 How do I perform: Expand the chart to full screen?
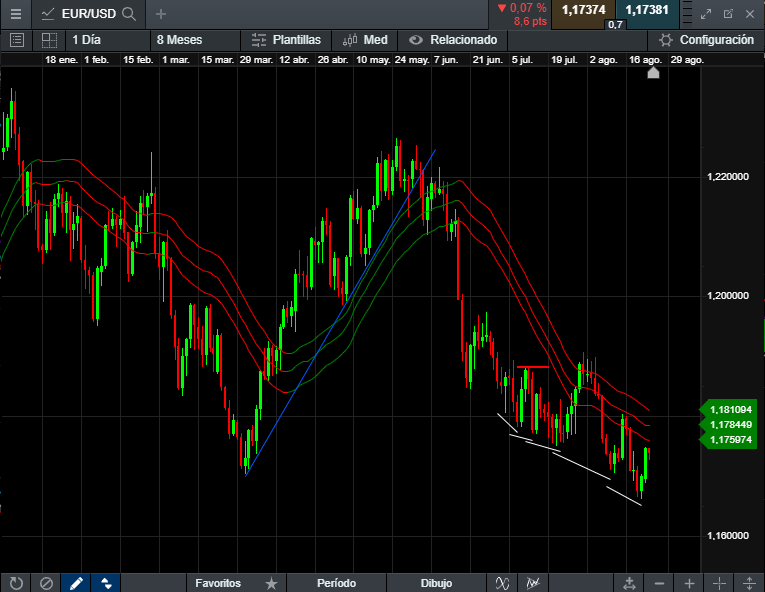pyautogui.click(x=706, y=14)
